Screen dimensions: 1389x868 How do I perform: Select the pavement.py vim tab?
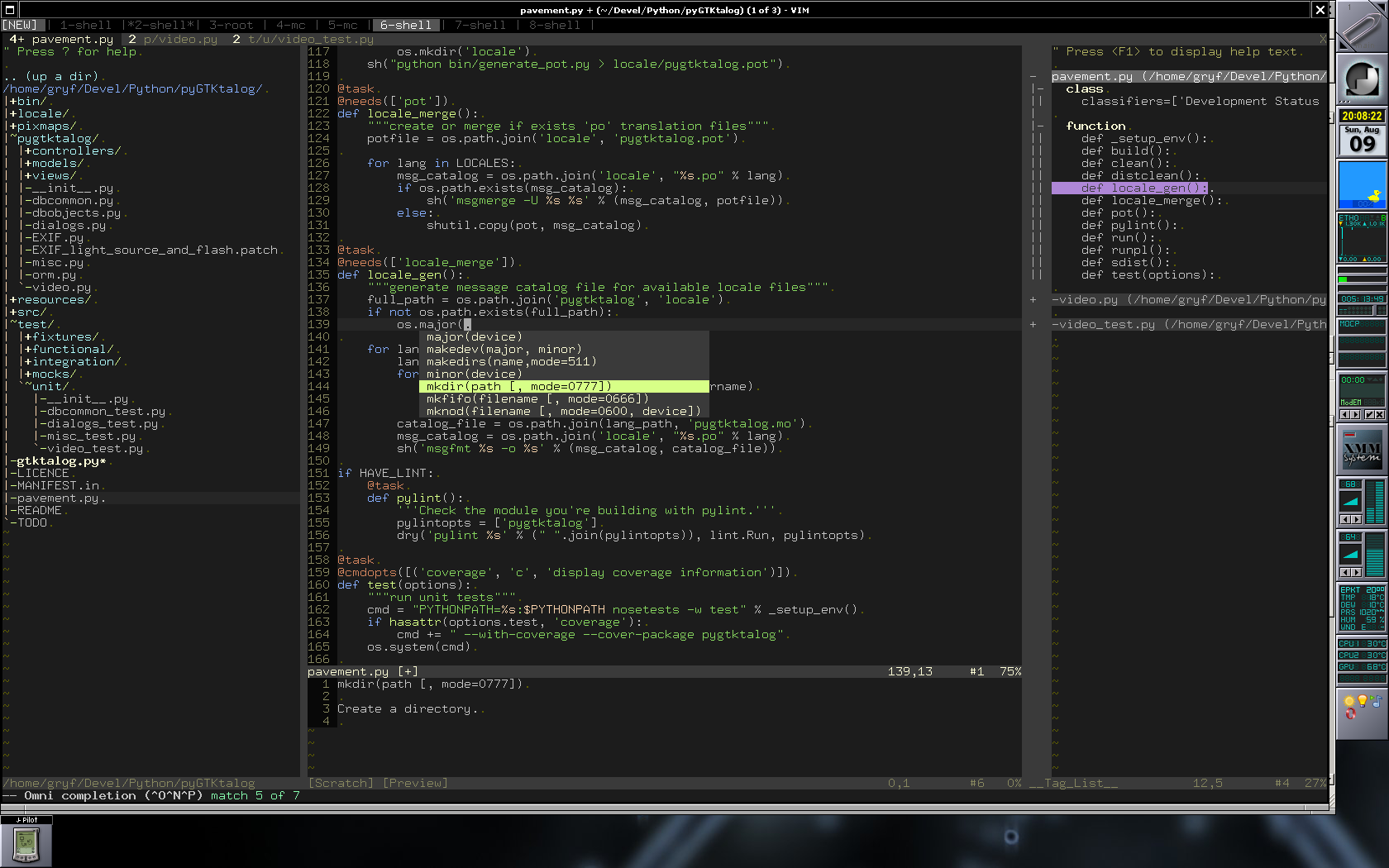(x=61, y=39)
